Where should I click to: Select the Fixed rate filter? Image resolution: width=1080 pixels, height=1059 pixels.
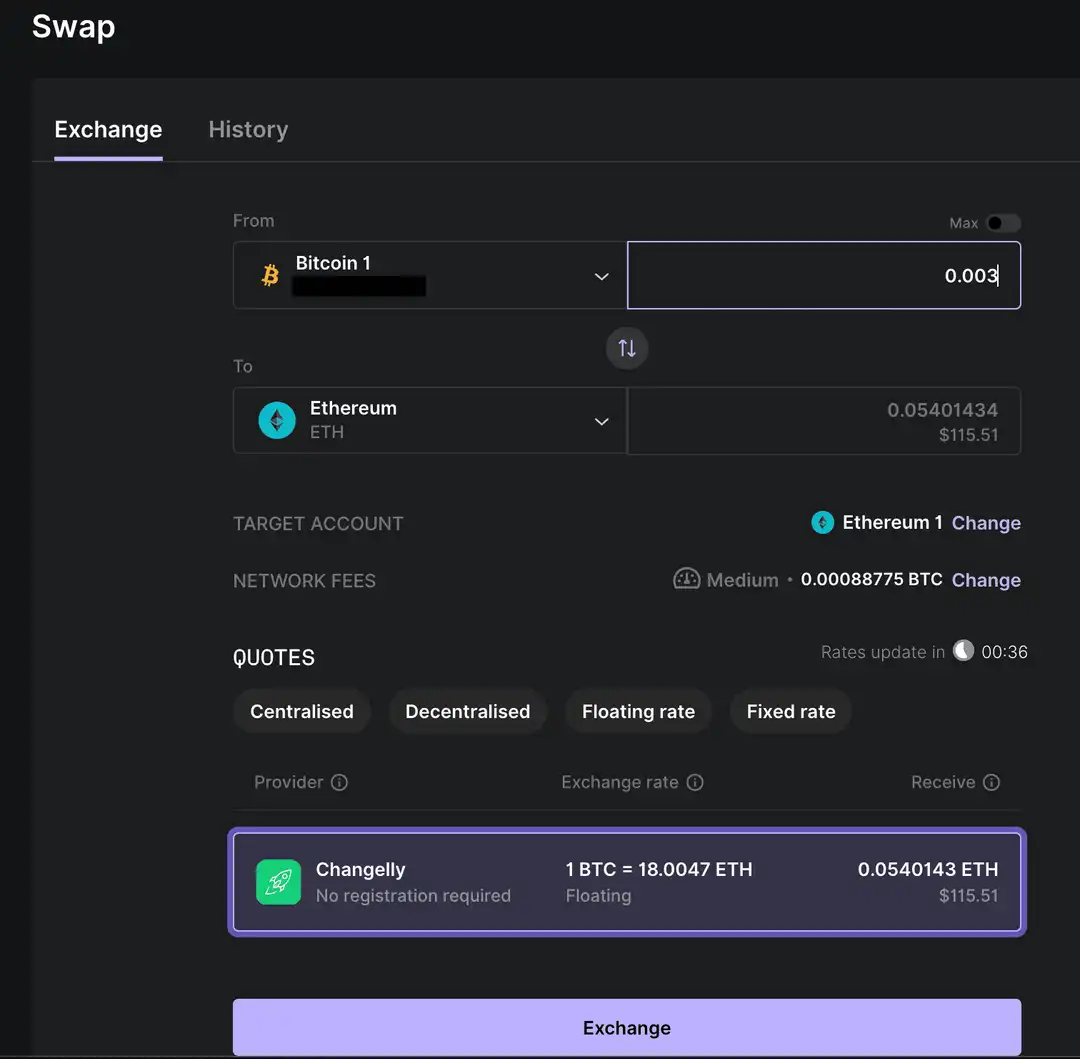790,711
